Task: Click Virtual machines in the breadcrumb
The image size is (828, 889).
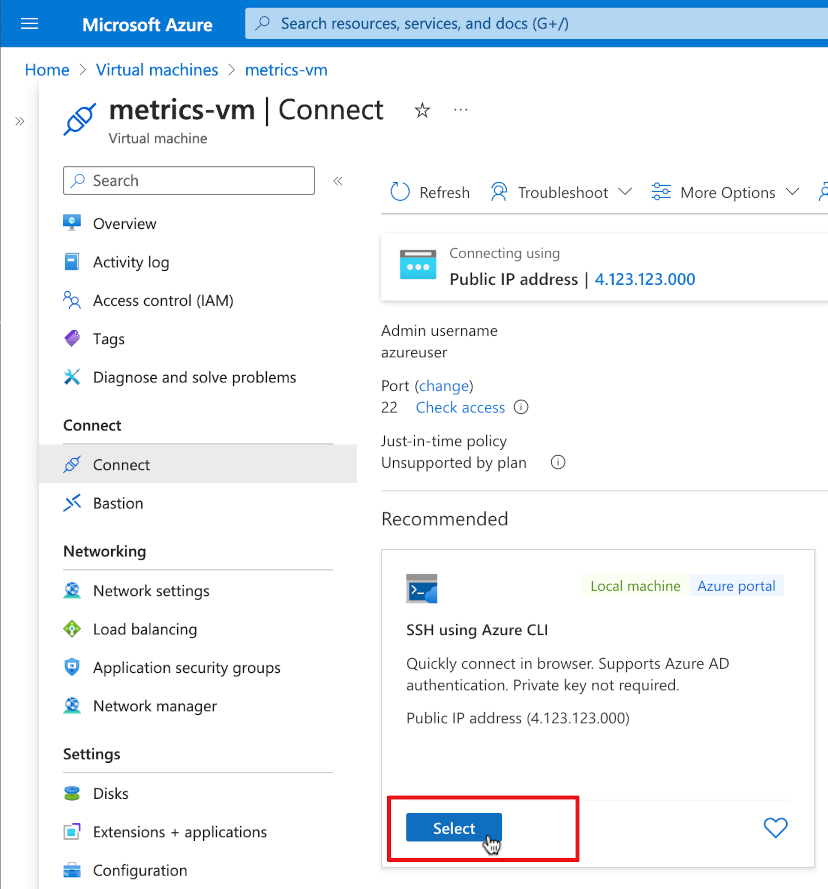Action: click(157, 69)
